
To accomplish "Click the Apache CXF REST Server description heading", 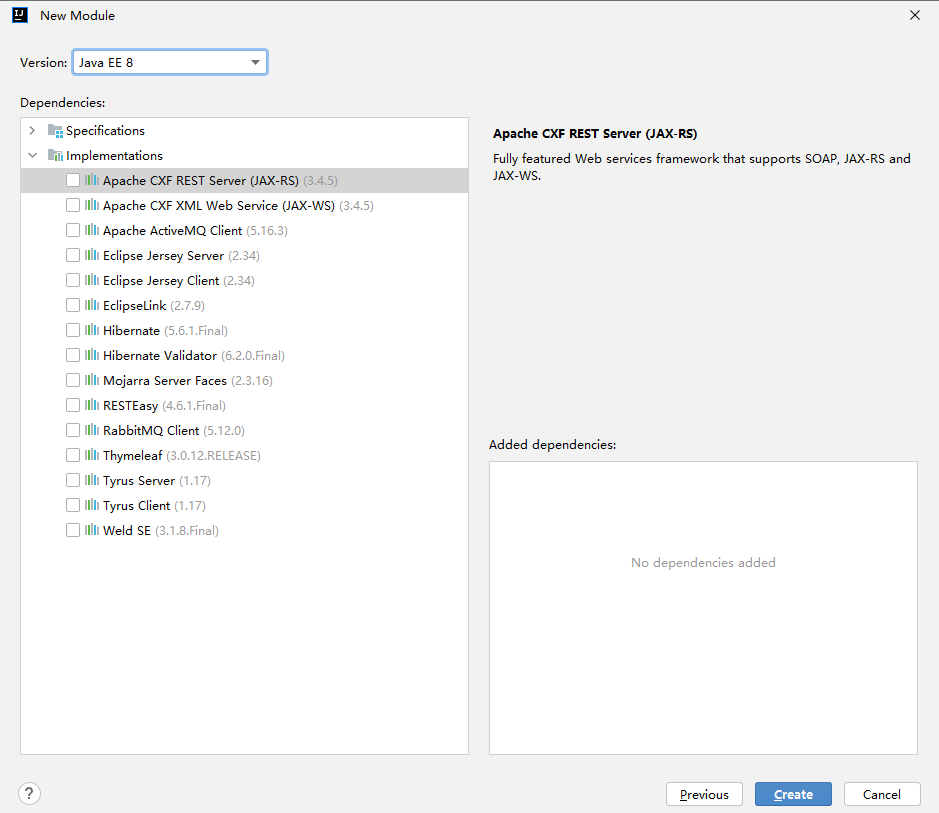I will 595,134.
